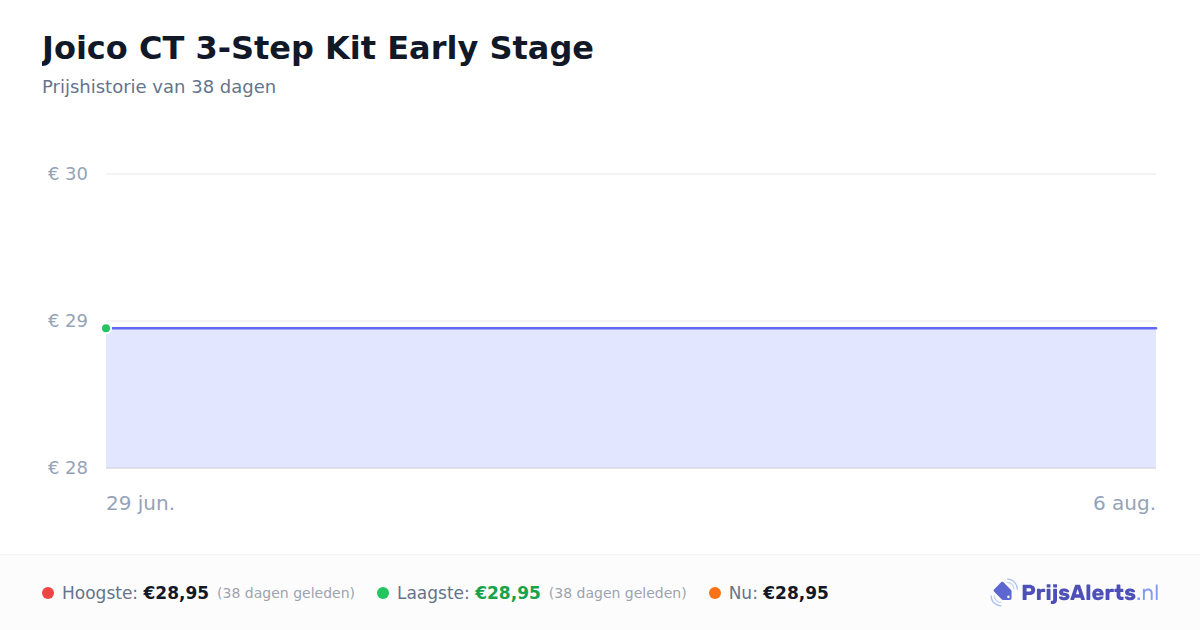Image resolution: width=1200 pixels, height=630 pixels.
Task: Click the Nu €28,95 current price
Action: (x=796, y=593)
